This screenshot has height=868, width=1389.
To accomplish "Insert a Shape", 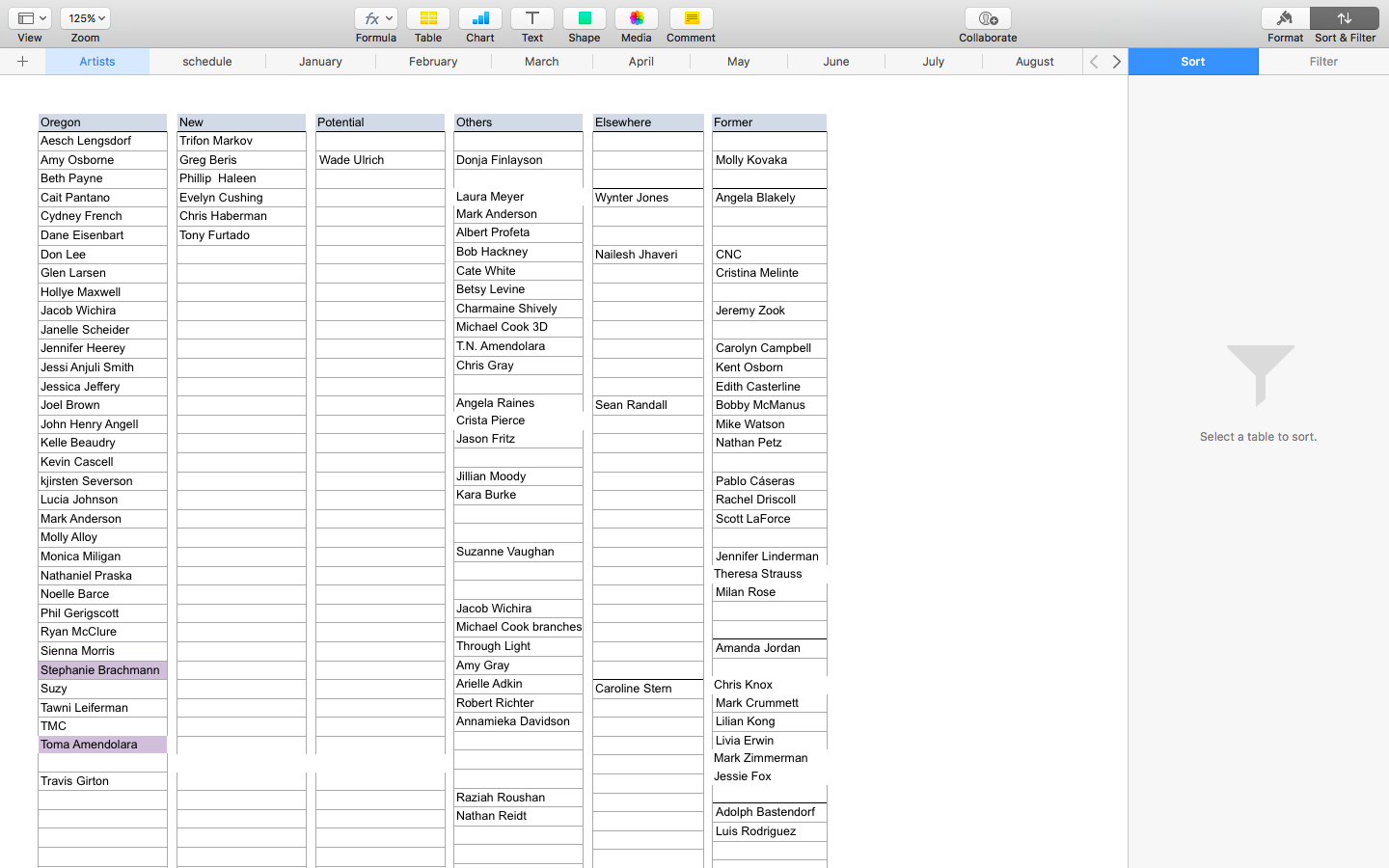I will [x=585, y=18].
